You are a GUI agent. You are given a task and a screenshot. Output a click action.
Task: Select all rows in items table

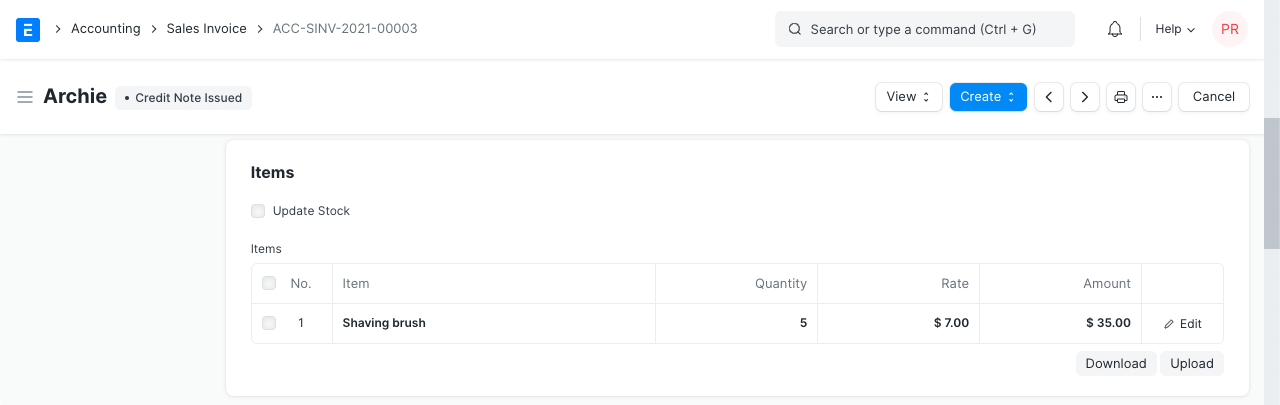click(x=269, y=284)
